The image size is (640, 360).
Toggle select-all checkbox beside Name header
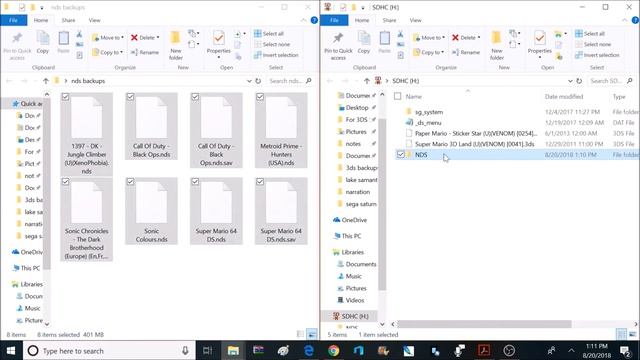point(398,96)
